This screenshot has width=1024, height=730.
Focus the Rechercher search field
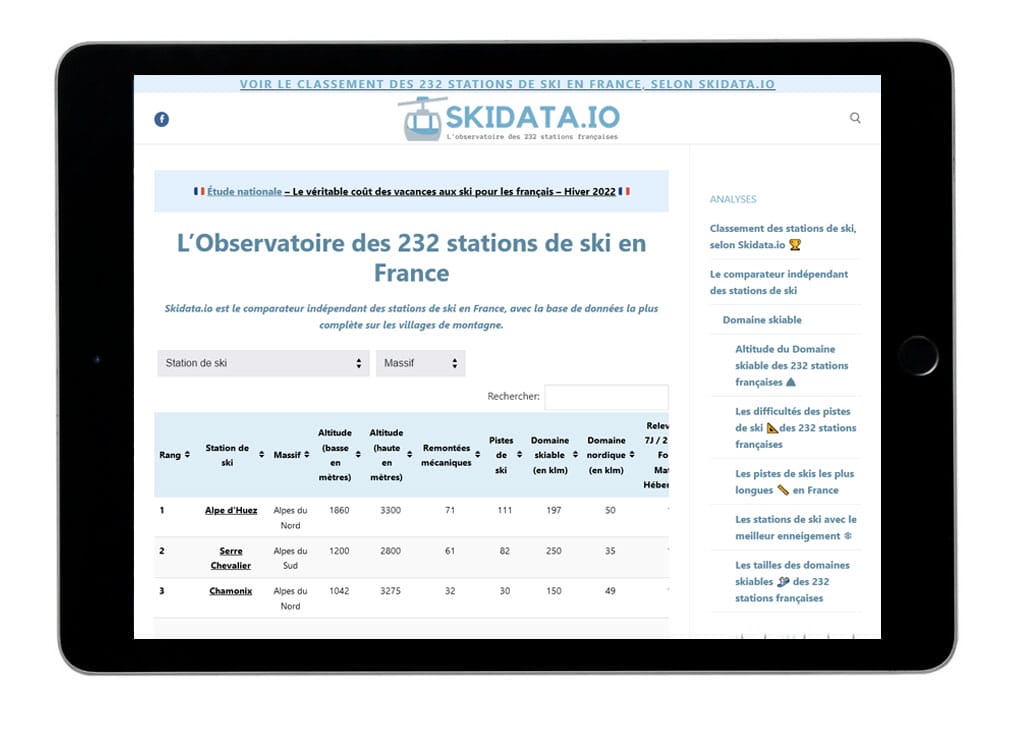point(606,396)
